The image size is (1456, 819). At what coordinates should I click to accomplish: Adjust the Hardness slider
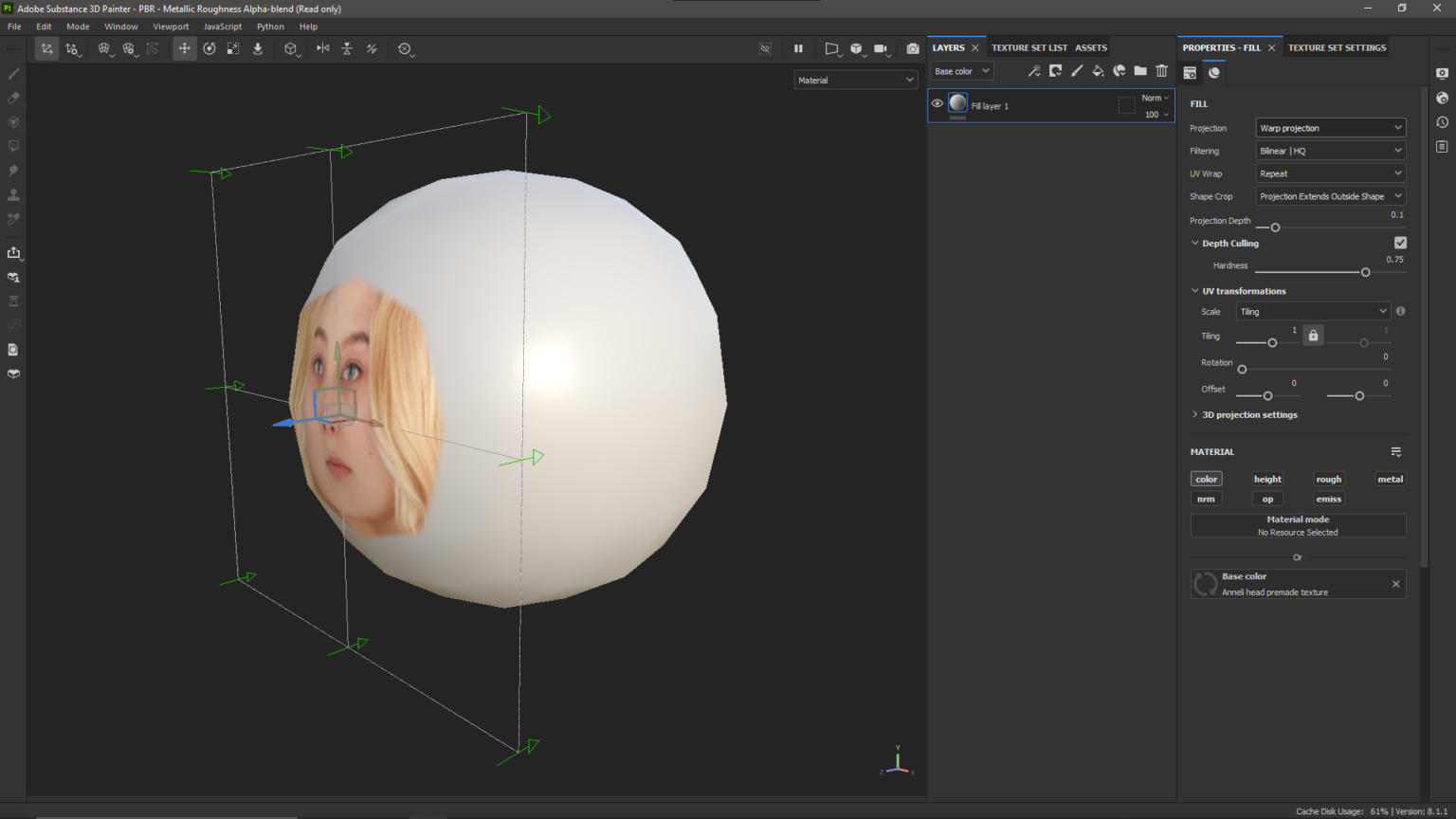coord(1365,272)
